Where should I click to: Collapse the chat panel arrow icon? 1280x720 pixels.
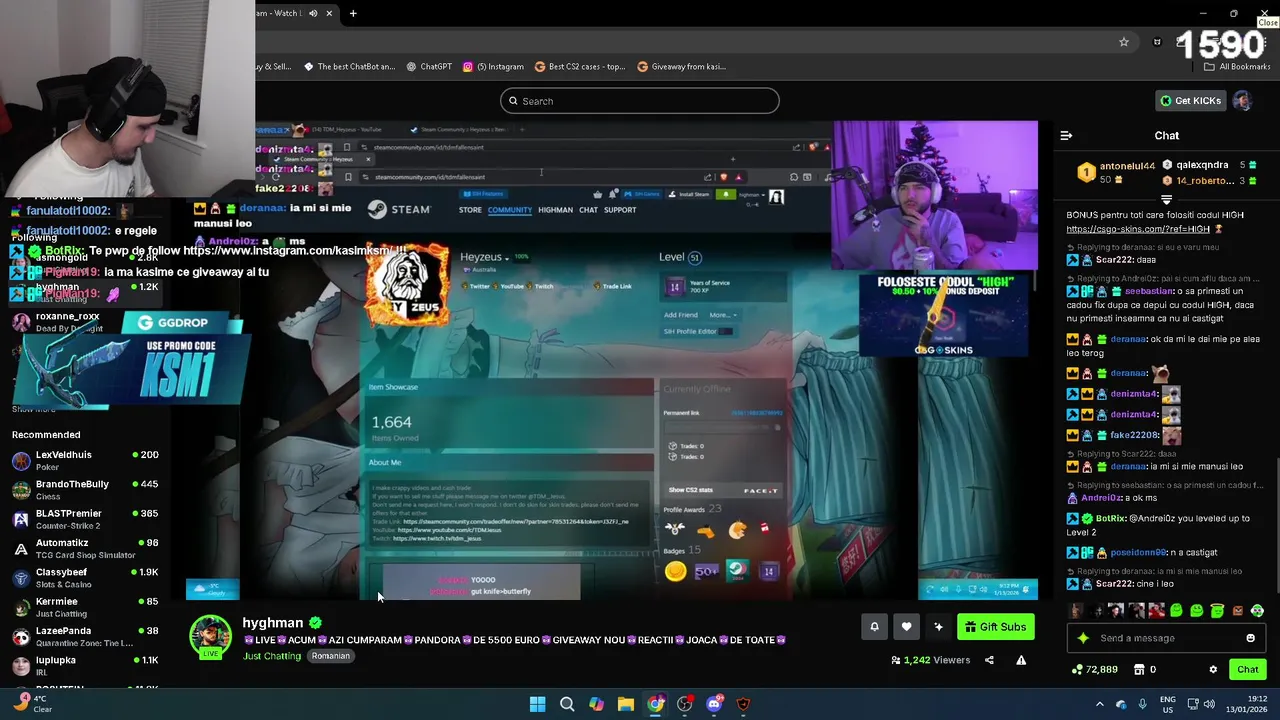point(1066,135)
